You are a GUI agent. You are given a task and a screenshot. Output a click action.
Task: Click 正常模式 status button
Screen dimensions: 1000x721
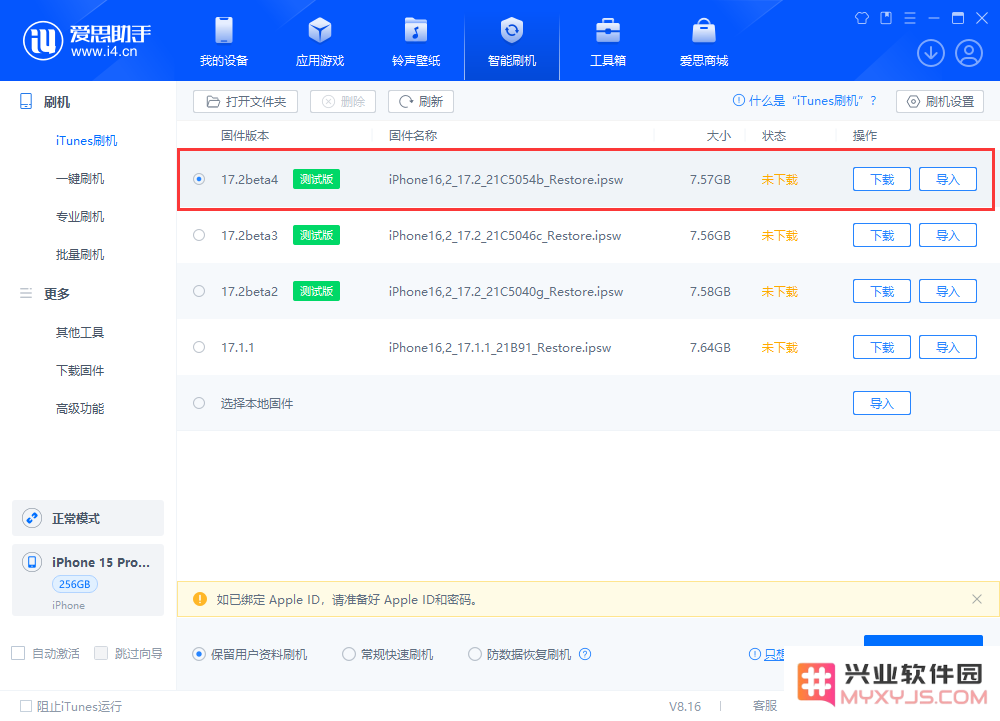point(88,518)
